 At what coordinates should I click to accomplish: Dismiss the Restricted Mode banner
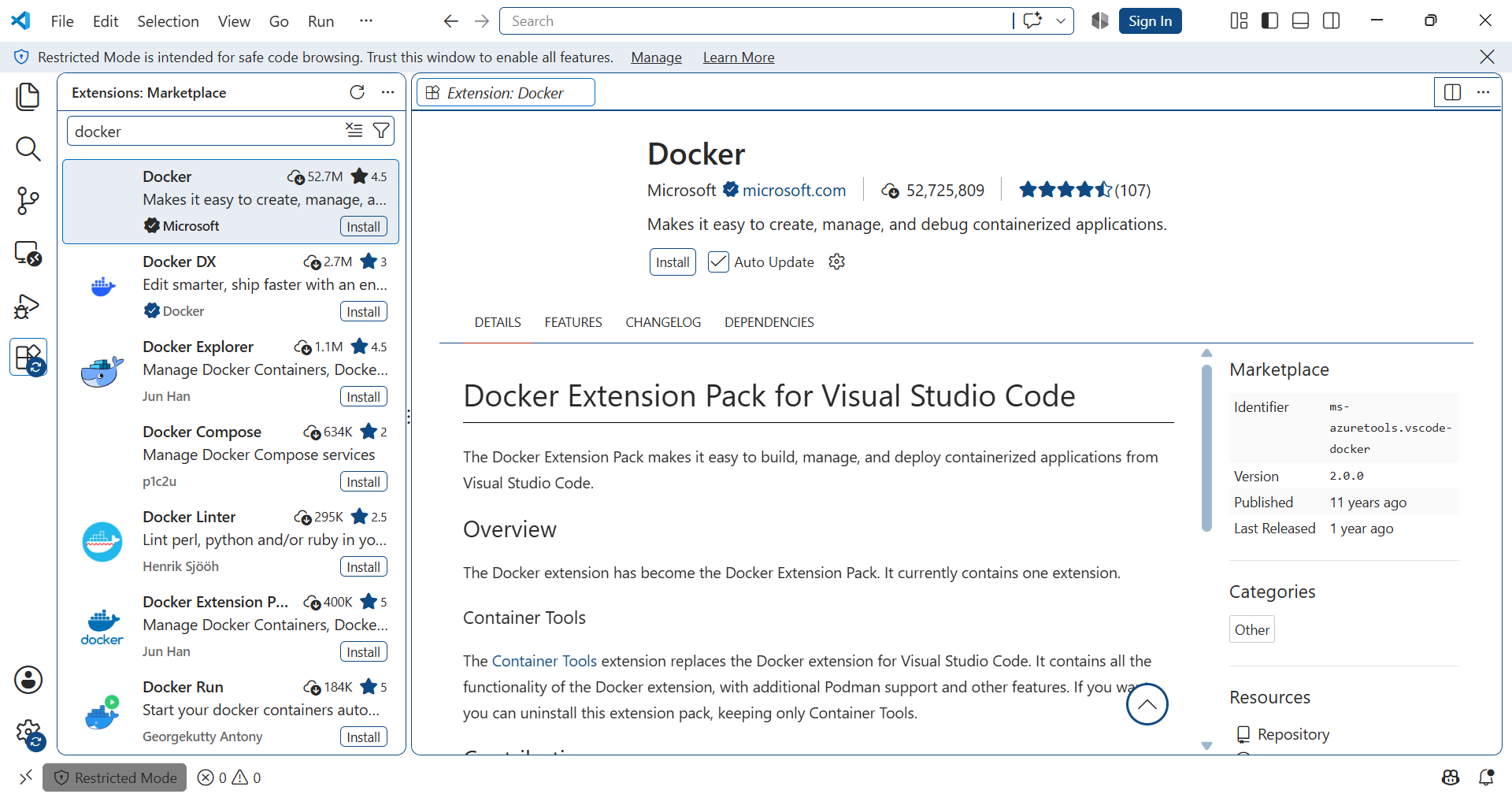pos(1487,57)
